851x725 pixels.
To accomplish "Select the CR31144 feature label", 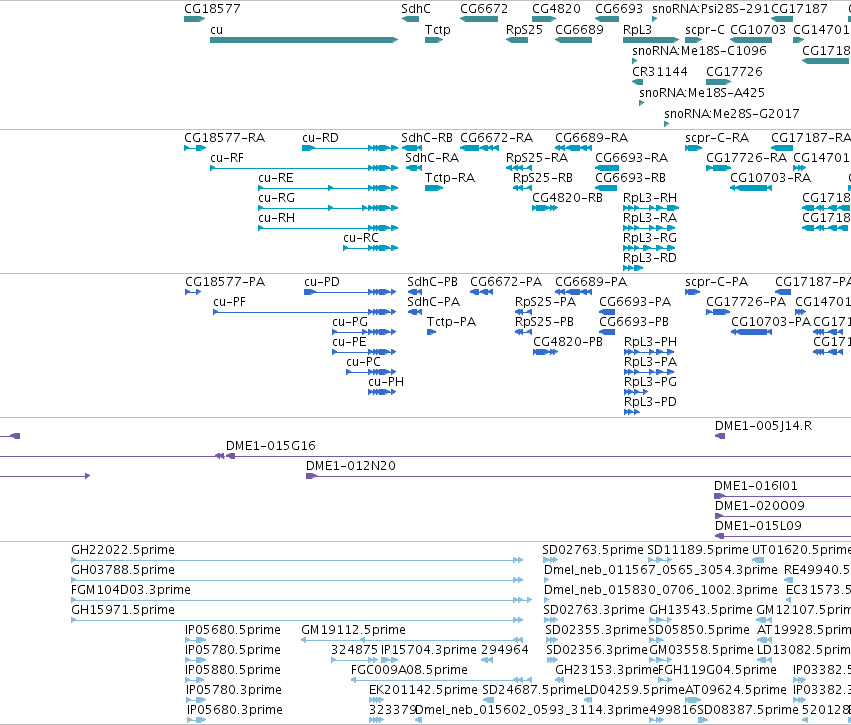I will coord(660,72).
